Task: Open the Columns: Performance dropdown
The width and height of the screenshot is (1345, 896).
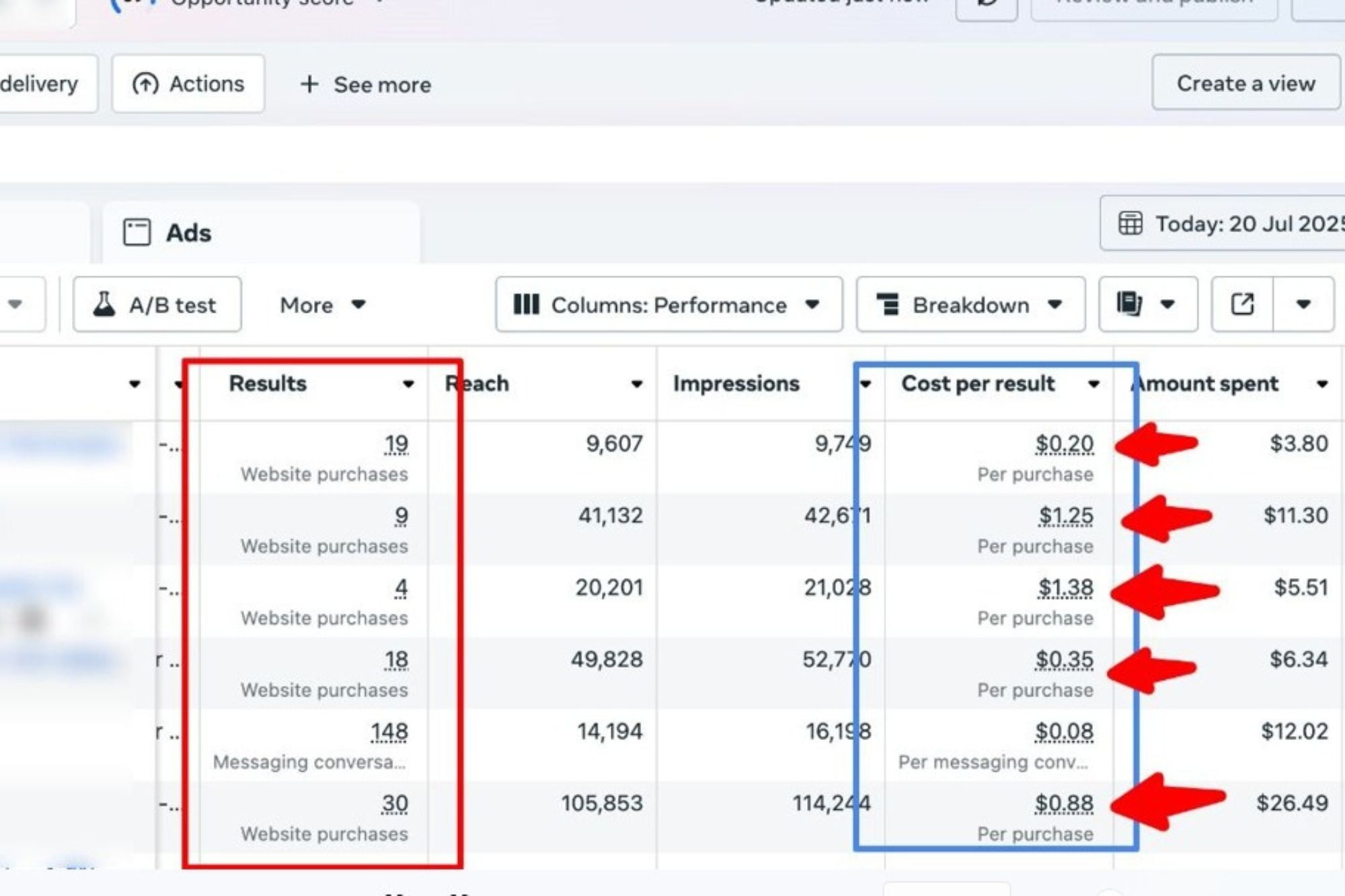Action: tap(668, 305)
